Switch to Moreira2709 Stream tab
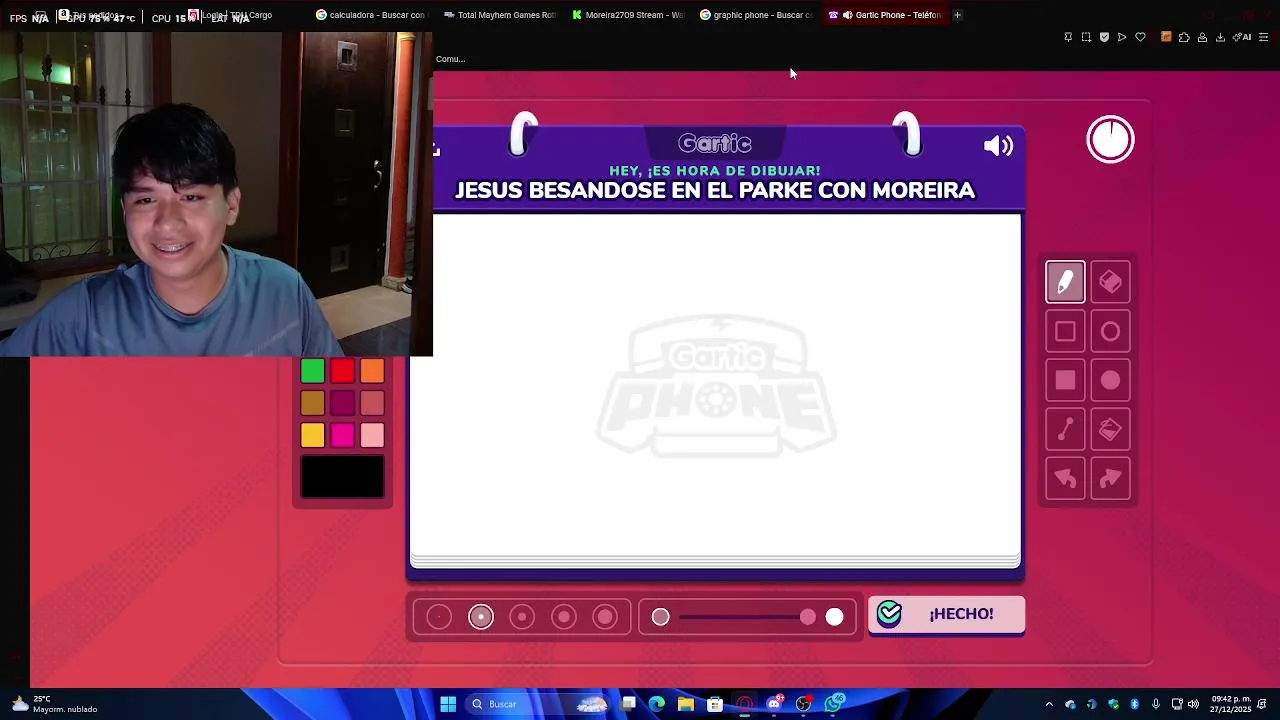 [x=628, y=15]
